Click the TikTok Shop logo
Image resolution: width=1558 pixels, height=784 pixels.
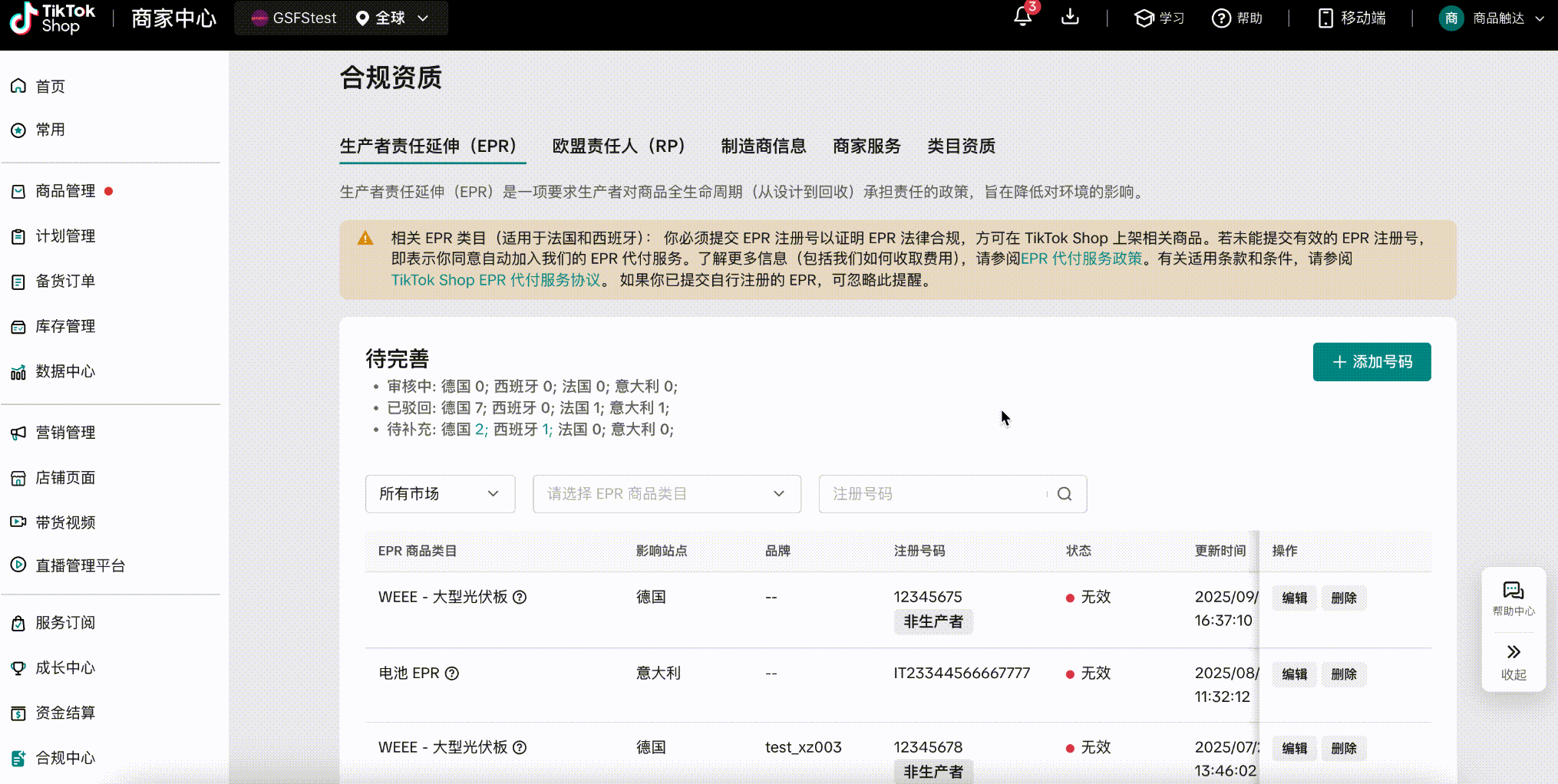click(x=52, y=18)
